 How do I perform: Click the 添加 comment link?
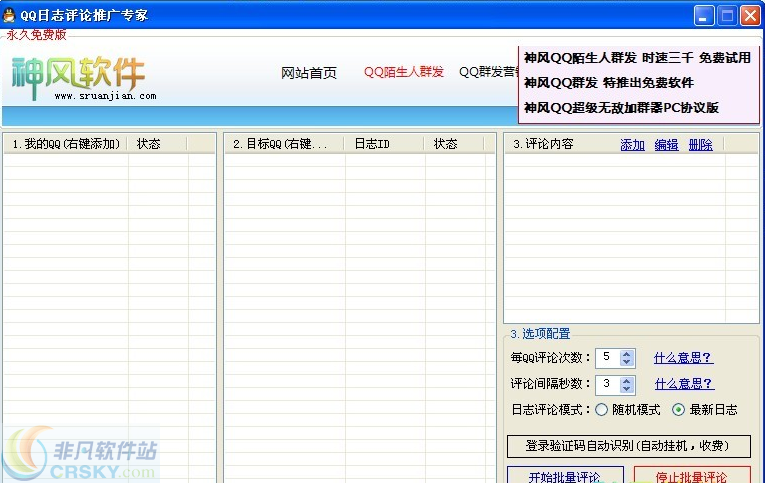click(632, 145)
